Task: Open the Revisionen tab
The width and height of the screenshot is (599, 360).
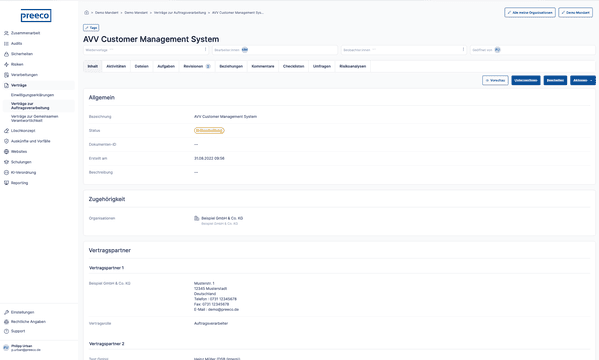Action: (197, 66)
